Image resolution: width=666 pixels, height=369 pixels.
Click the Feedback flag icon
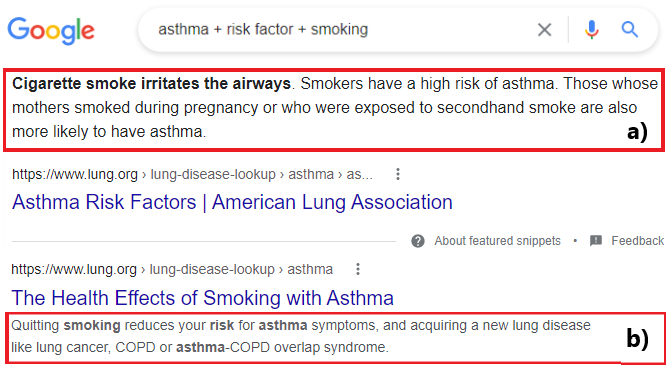coord(595,241)
